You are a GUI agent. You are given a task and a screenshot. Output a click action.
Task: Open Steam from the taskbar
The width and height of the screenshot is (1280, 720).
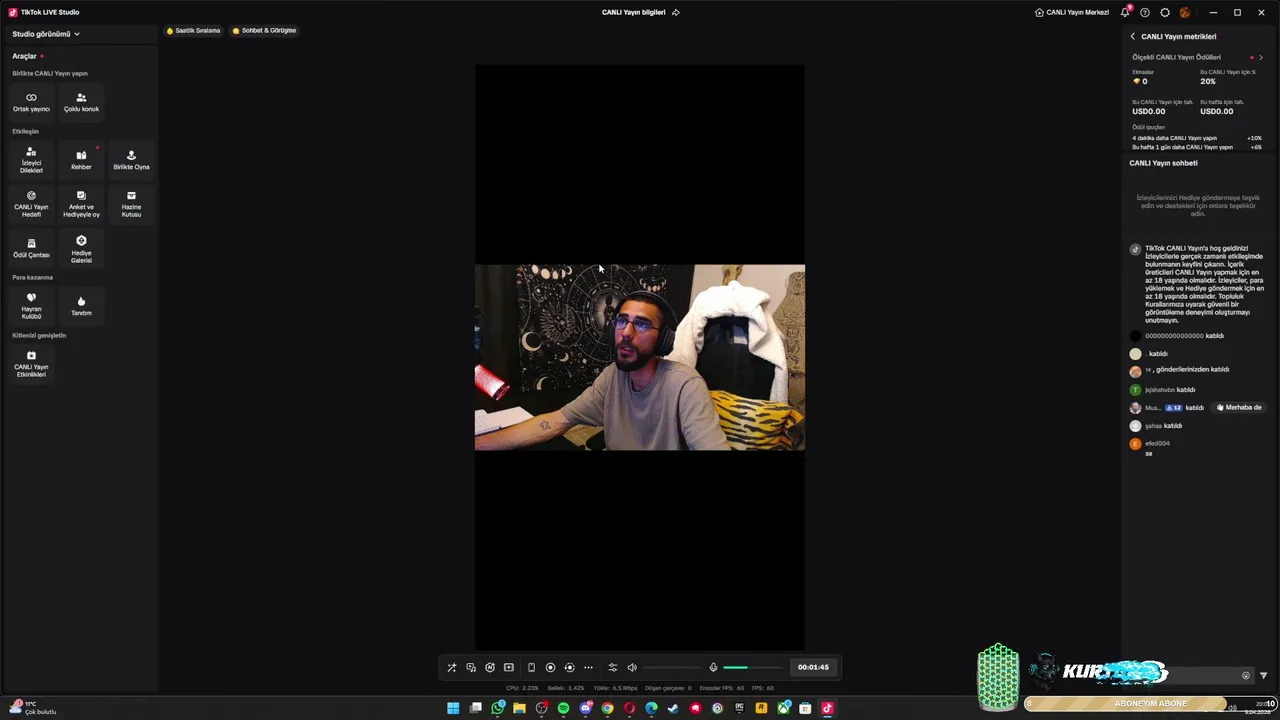[x=673, y=708]
